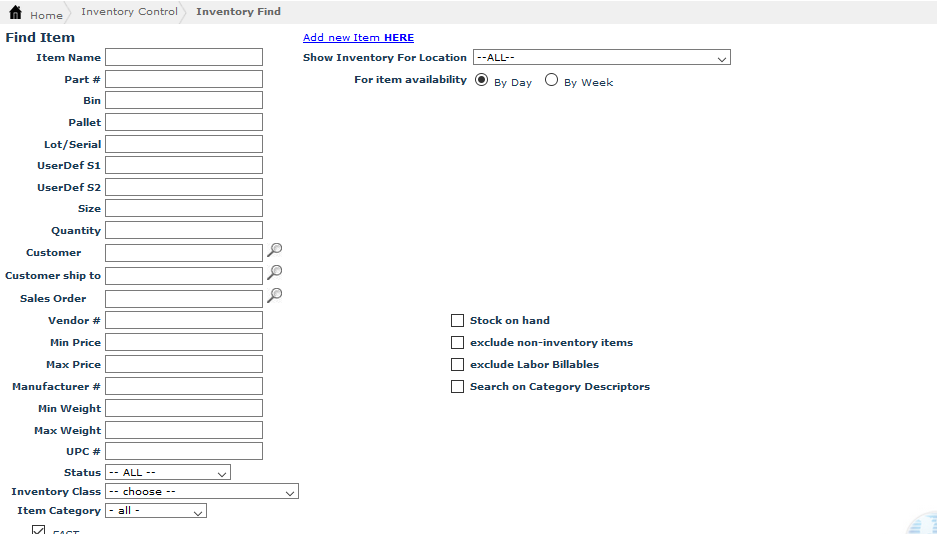Open the Status dropdown
Viewport: 937px width, 534px height.
tap(168, 473)
